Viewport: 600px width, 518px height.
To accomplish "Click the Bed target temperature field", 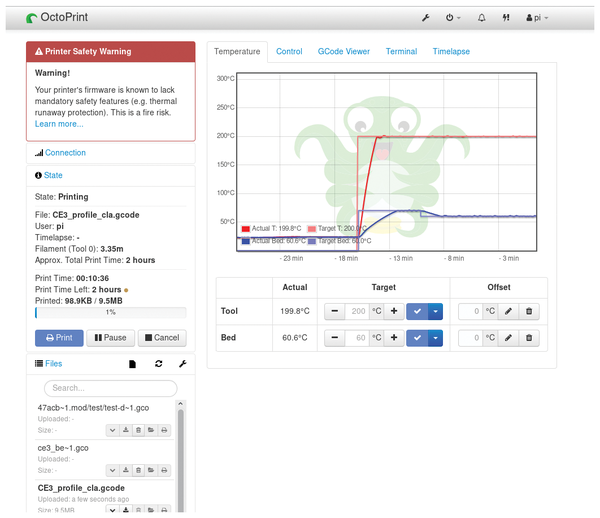I will point(357,338).
